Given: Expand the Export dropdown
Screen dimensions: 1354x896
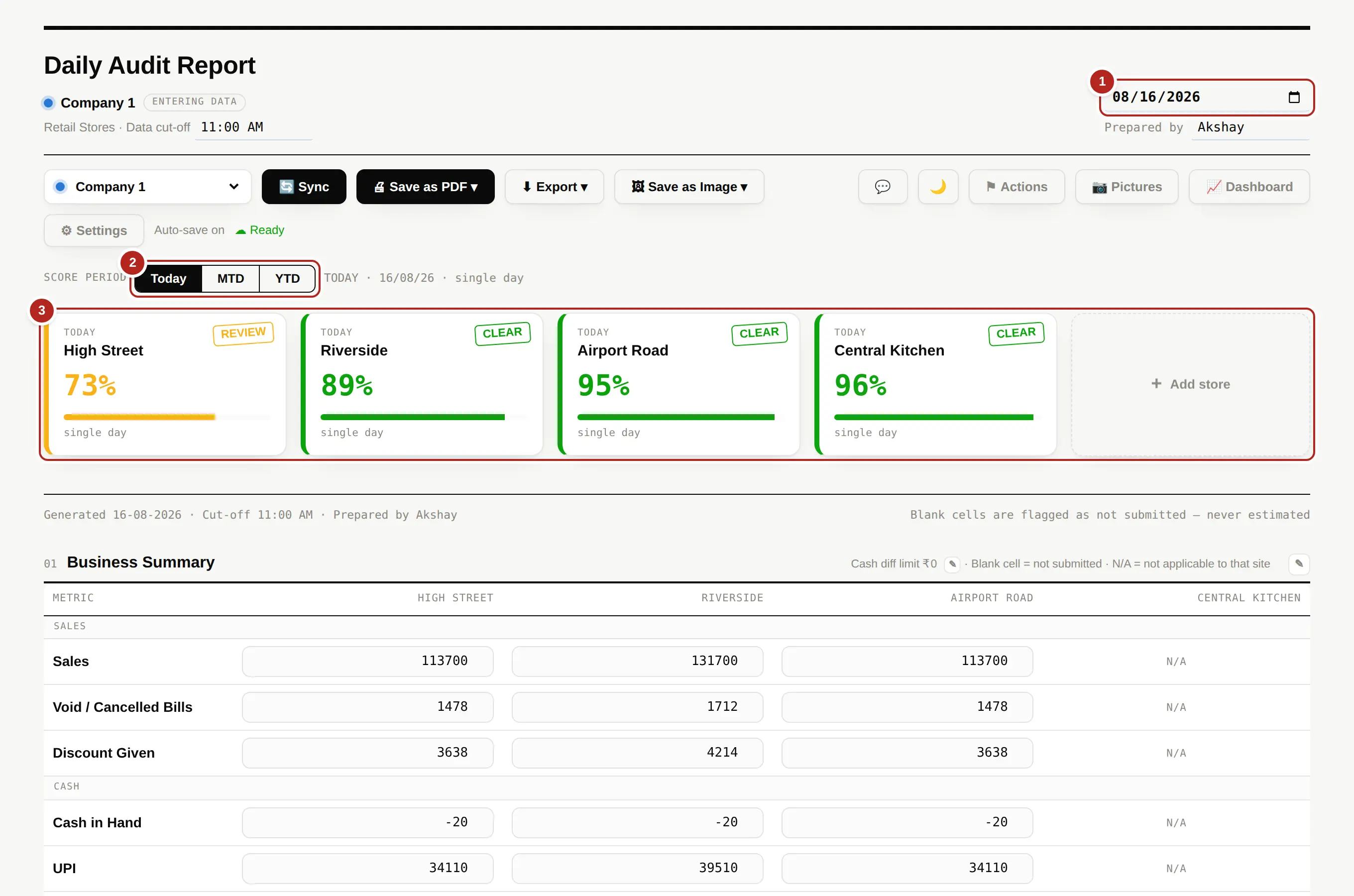Looking at the screenshot, I should click(x=554, y=187).
